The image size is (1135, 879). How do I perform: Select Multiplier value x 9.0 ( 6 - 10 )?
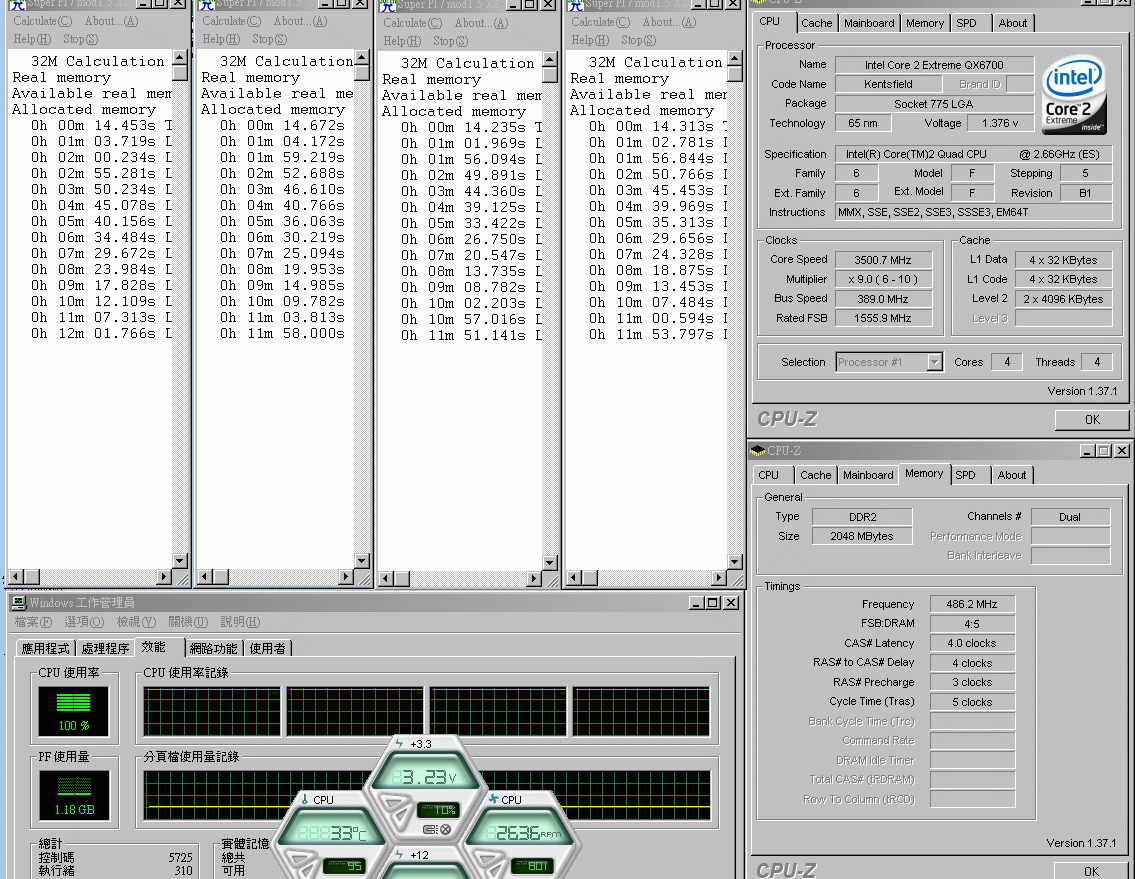tap(883, 279)
